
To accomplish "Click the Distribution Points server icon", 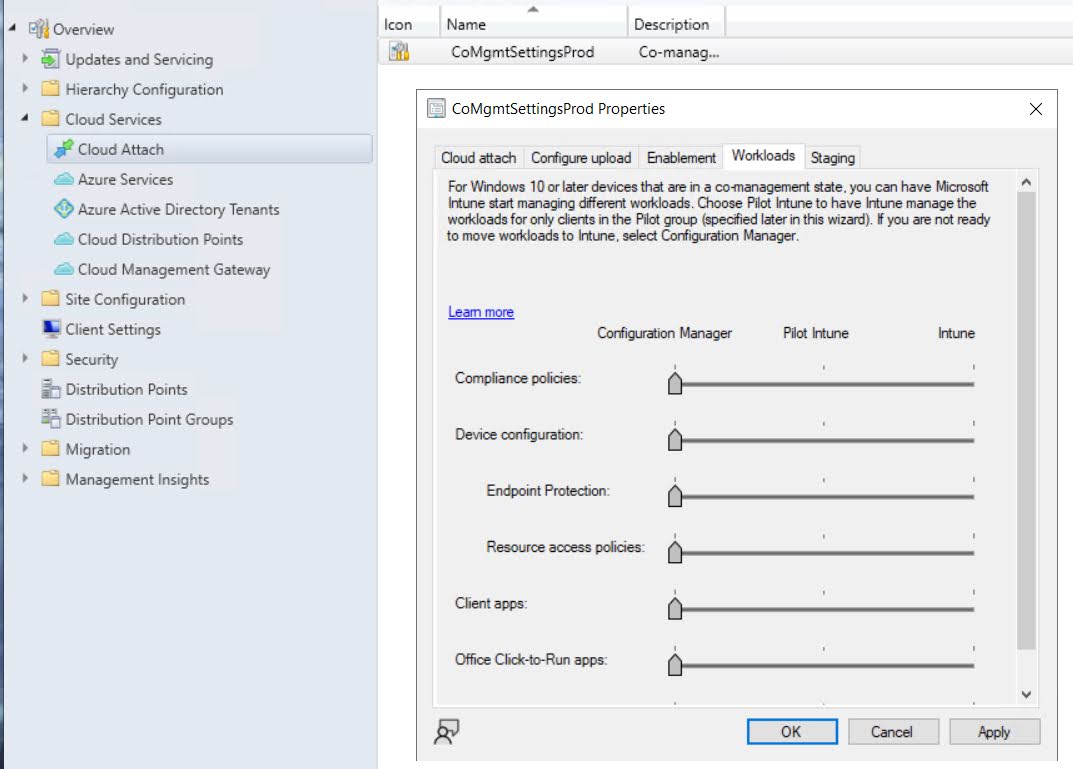I will [51, 389].
